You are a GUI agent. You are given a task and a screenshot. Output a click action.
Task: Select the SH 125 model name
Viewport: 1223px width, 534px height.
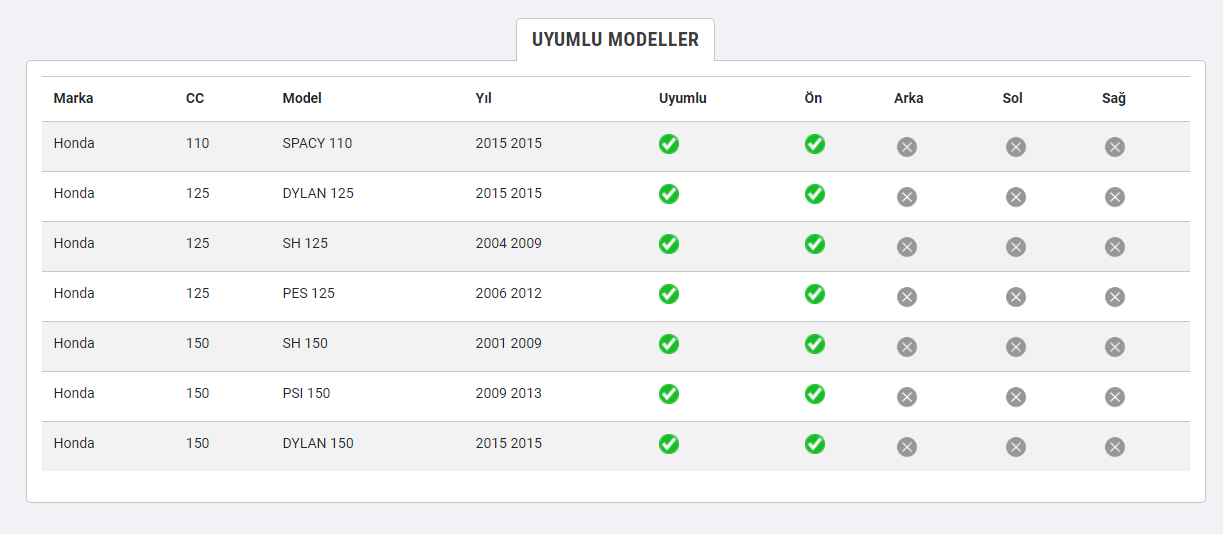305,243
